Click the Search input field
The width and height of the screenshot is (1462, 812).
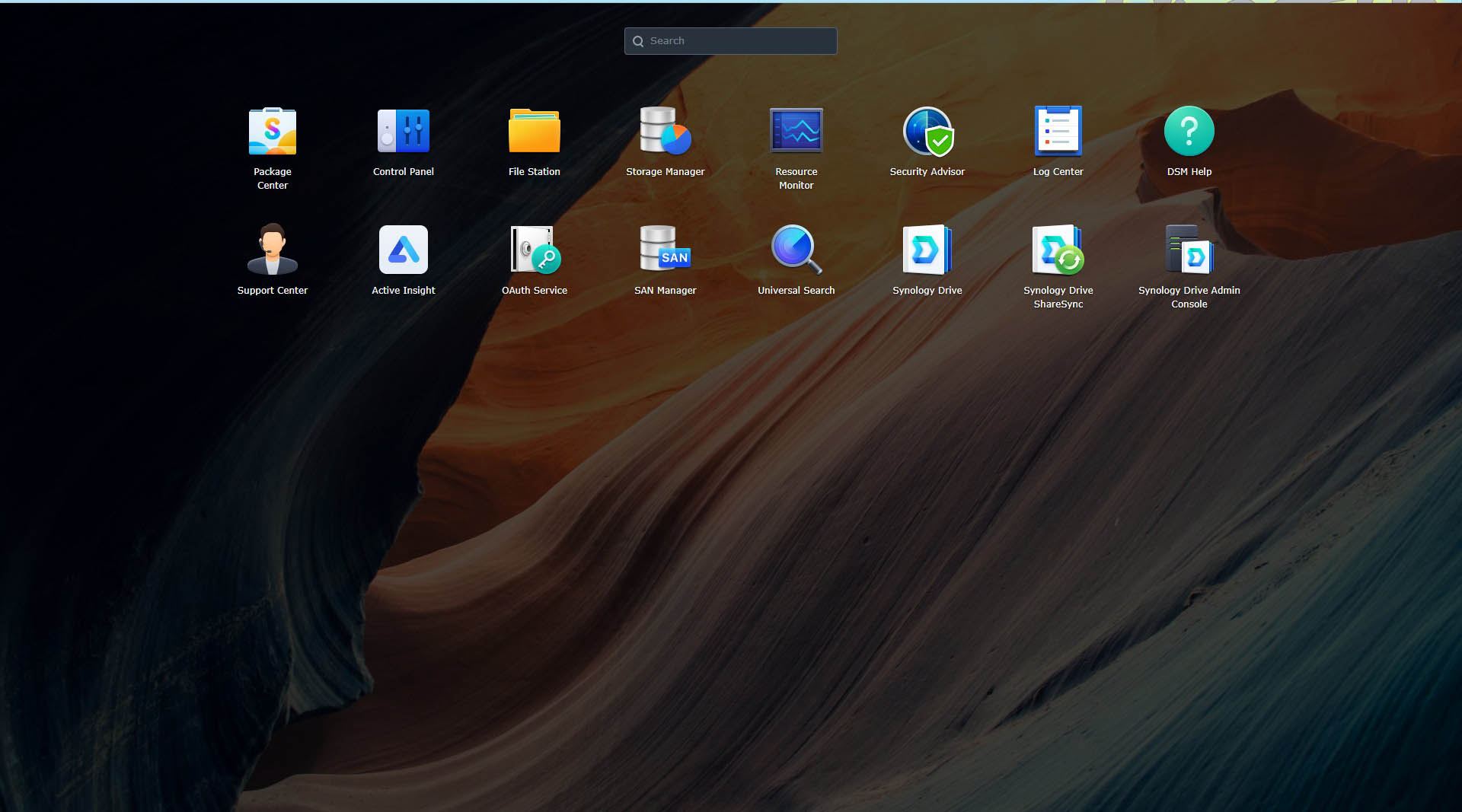(731, 41)
